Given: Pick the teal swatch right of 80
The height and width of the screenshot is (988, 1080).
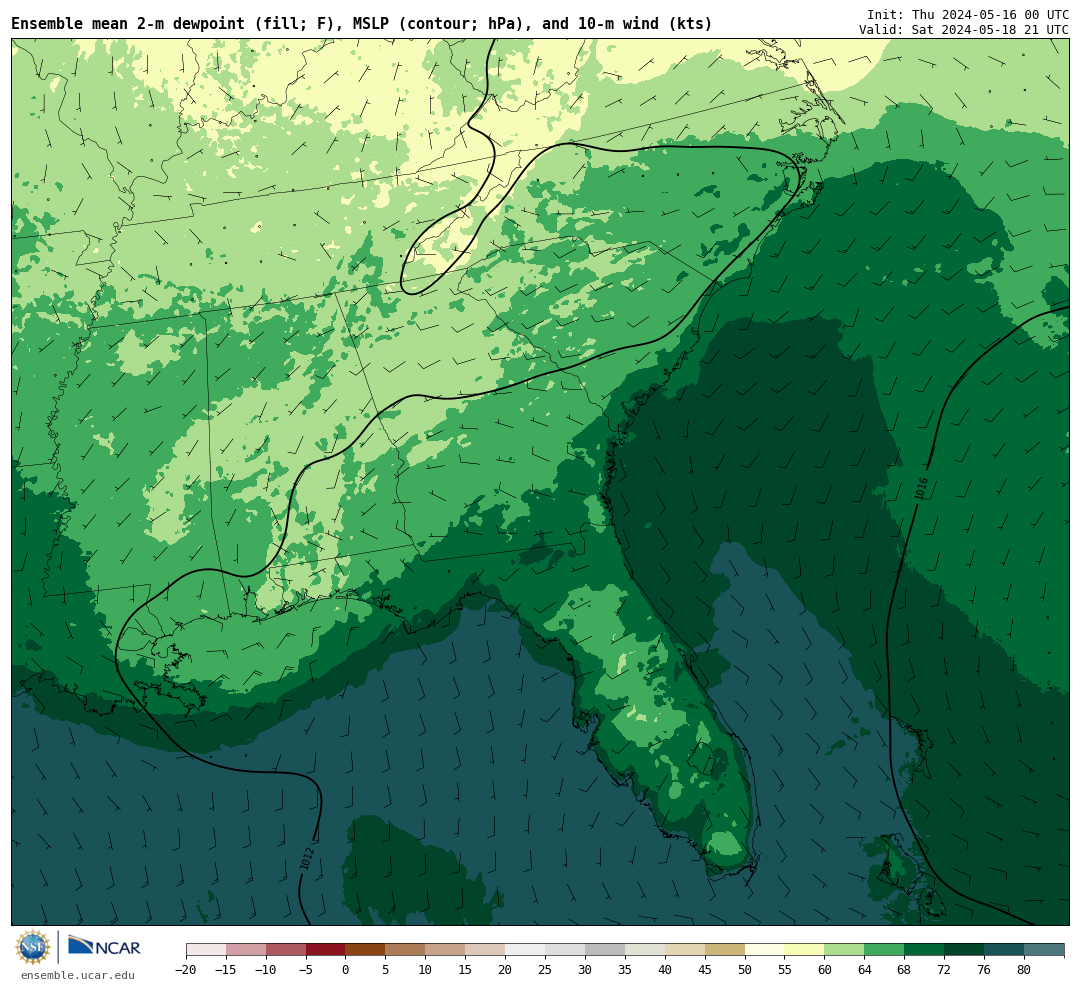Looking at the screenshot, I should pyautogui.click(x=1044, y=950).
